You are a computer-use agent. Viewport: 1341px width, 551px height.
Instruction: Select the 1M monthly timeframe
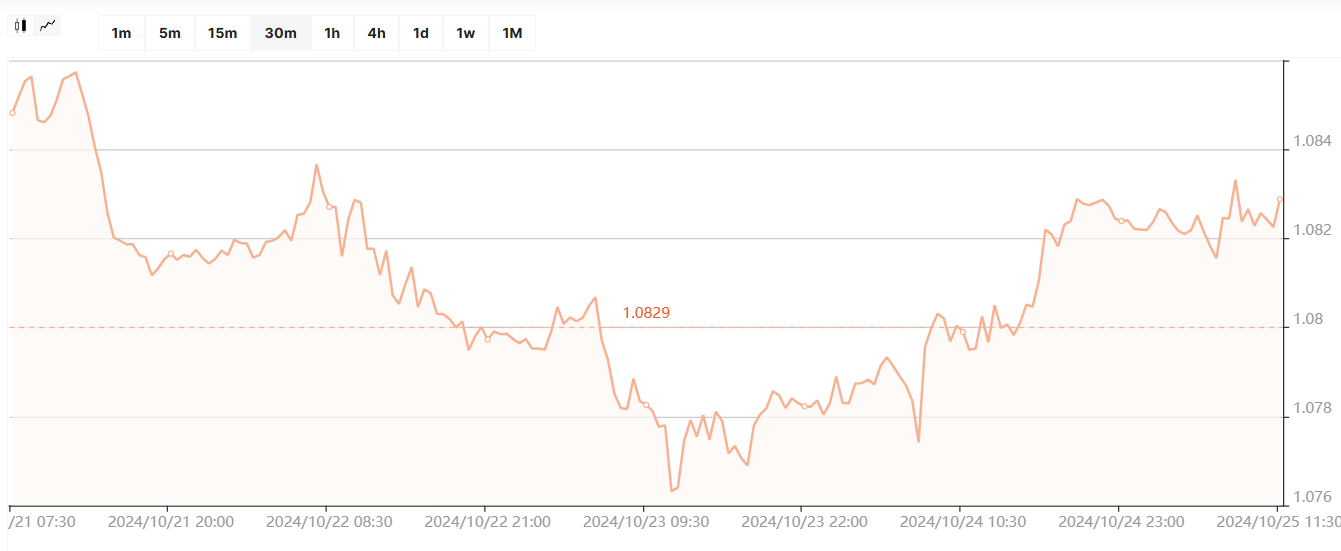512,33
